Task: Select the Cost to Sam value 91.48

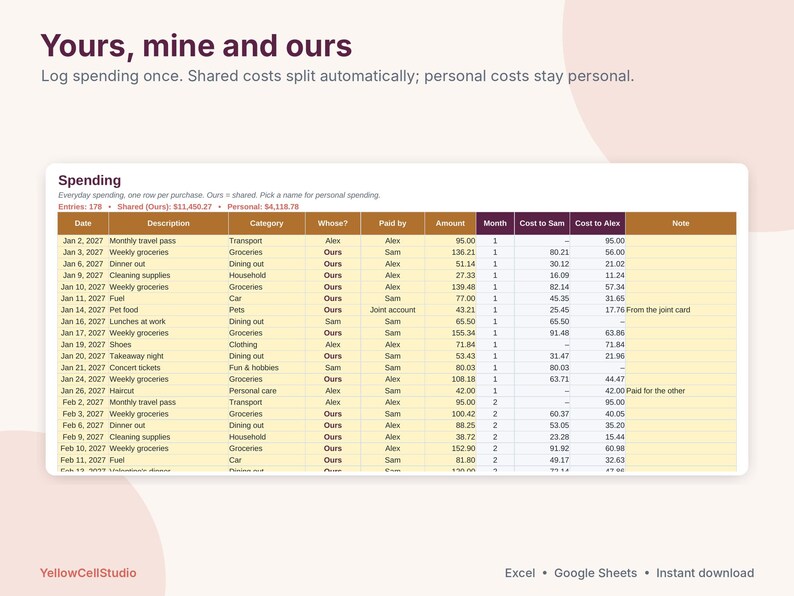Action: (x=542, y=333)
